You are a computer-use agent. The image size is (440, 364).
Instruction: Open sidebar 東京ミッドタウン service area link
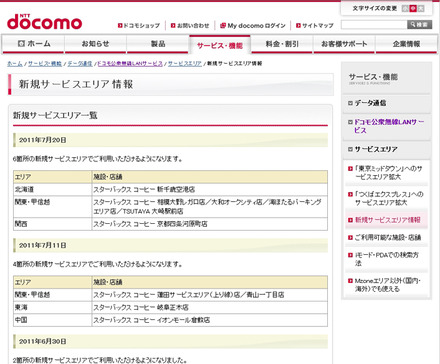click(388, 173)
